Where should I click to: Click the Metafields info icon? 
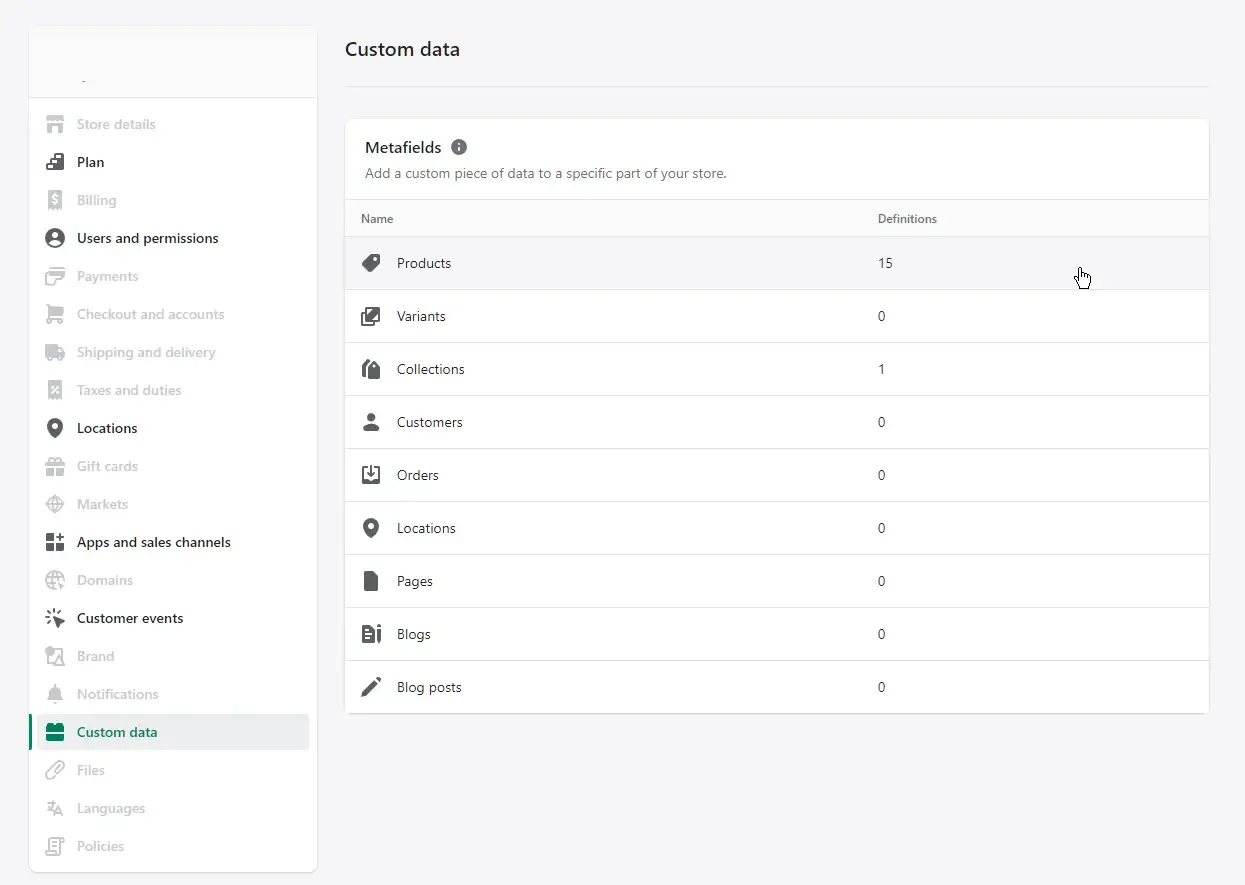[459, 147]
